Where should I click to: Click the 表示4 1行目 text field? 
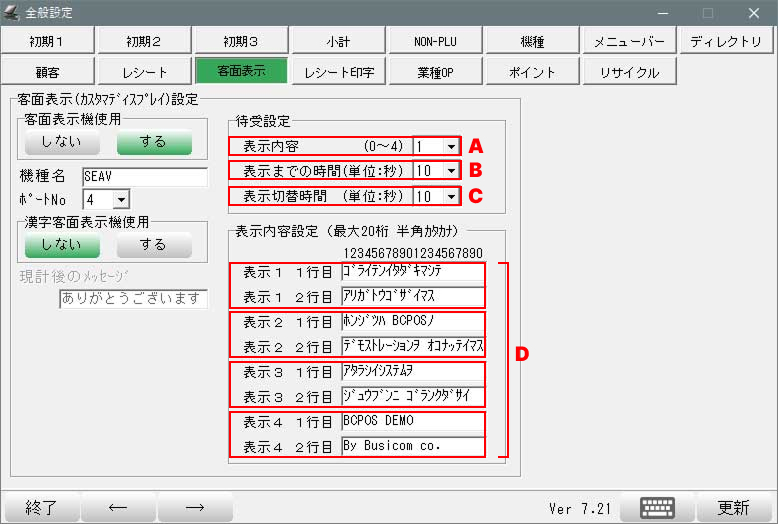412,422
